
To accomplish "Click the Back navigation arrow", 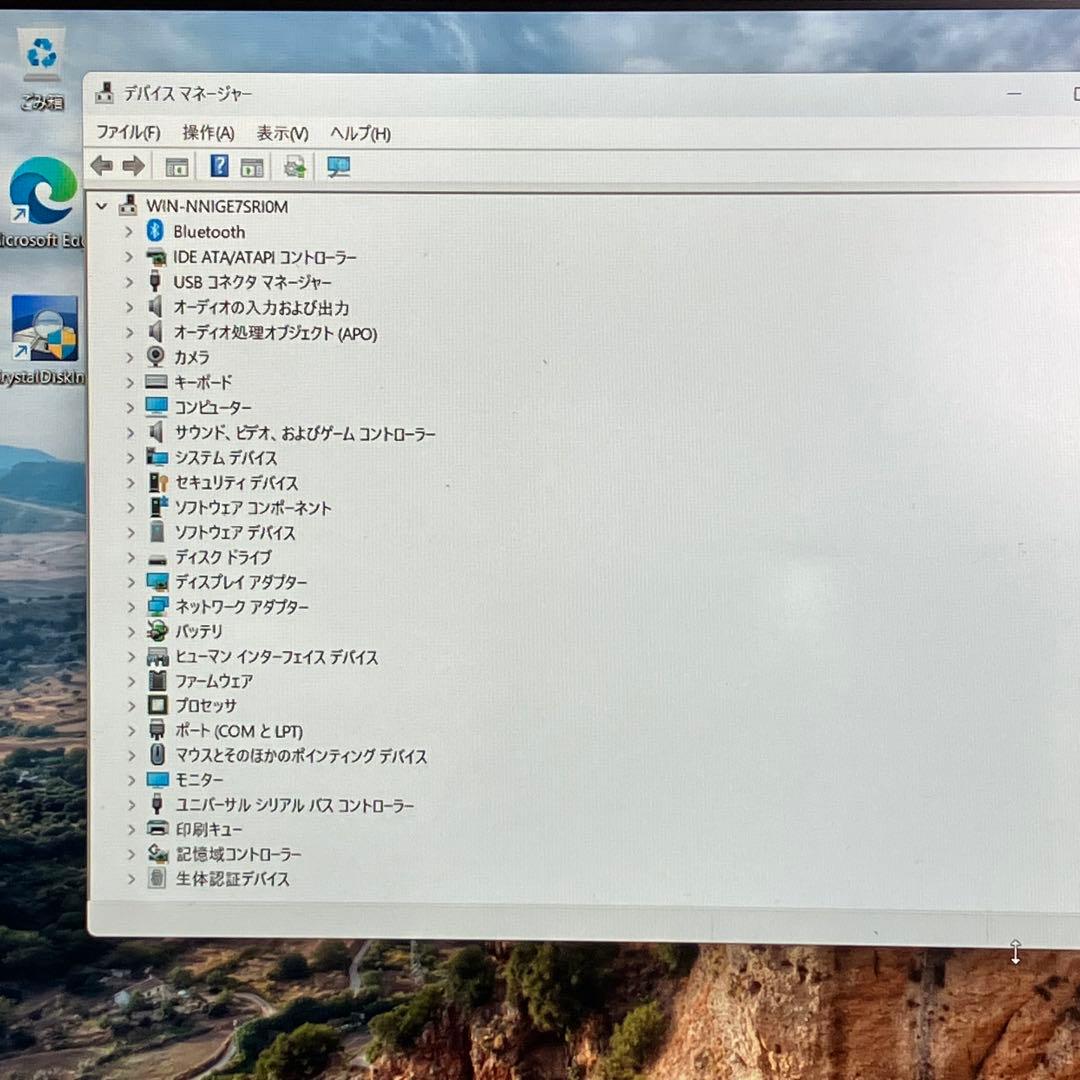I will pos(100,166).
